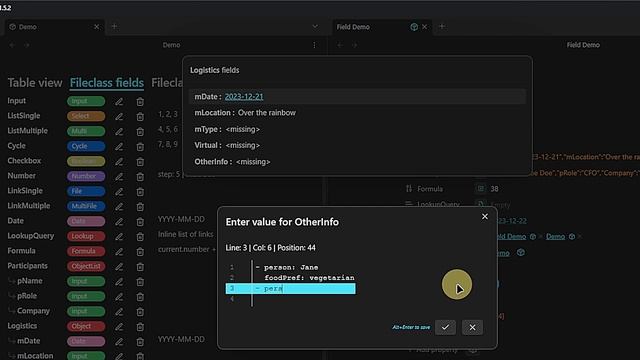Place cursor on line 'foodPref: vegetarian'
This screenshot has height=360, width=640.
[x=309, y=278]
